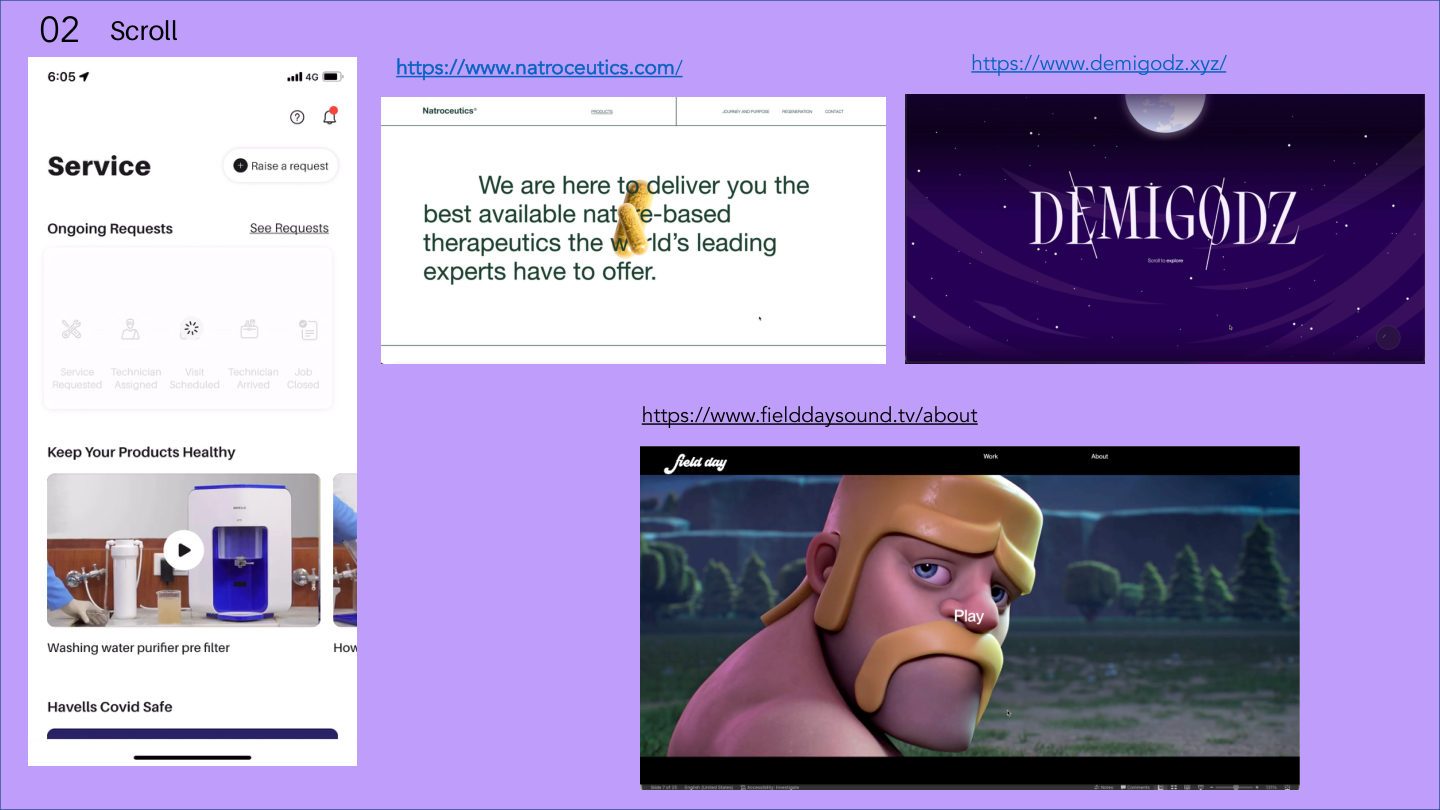Click the Havells Covid Safe heading

pyautogui.click(x=110, y=707)
